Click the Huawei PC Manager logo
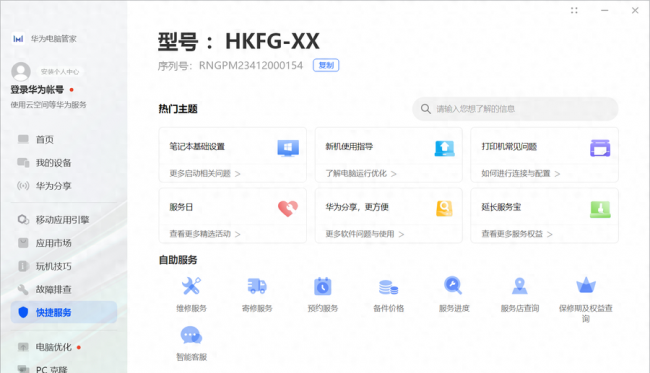Viewport: 650px width, 373px height. [18, 39]
